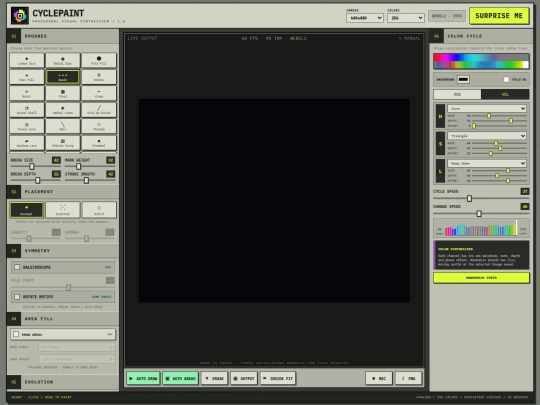Viewport: 540px width, 405px height.
Task: Click the Cycle Speed slider
Action: click(x=481, y=199)
